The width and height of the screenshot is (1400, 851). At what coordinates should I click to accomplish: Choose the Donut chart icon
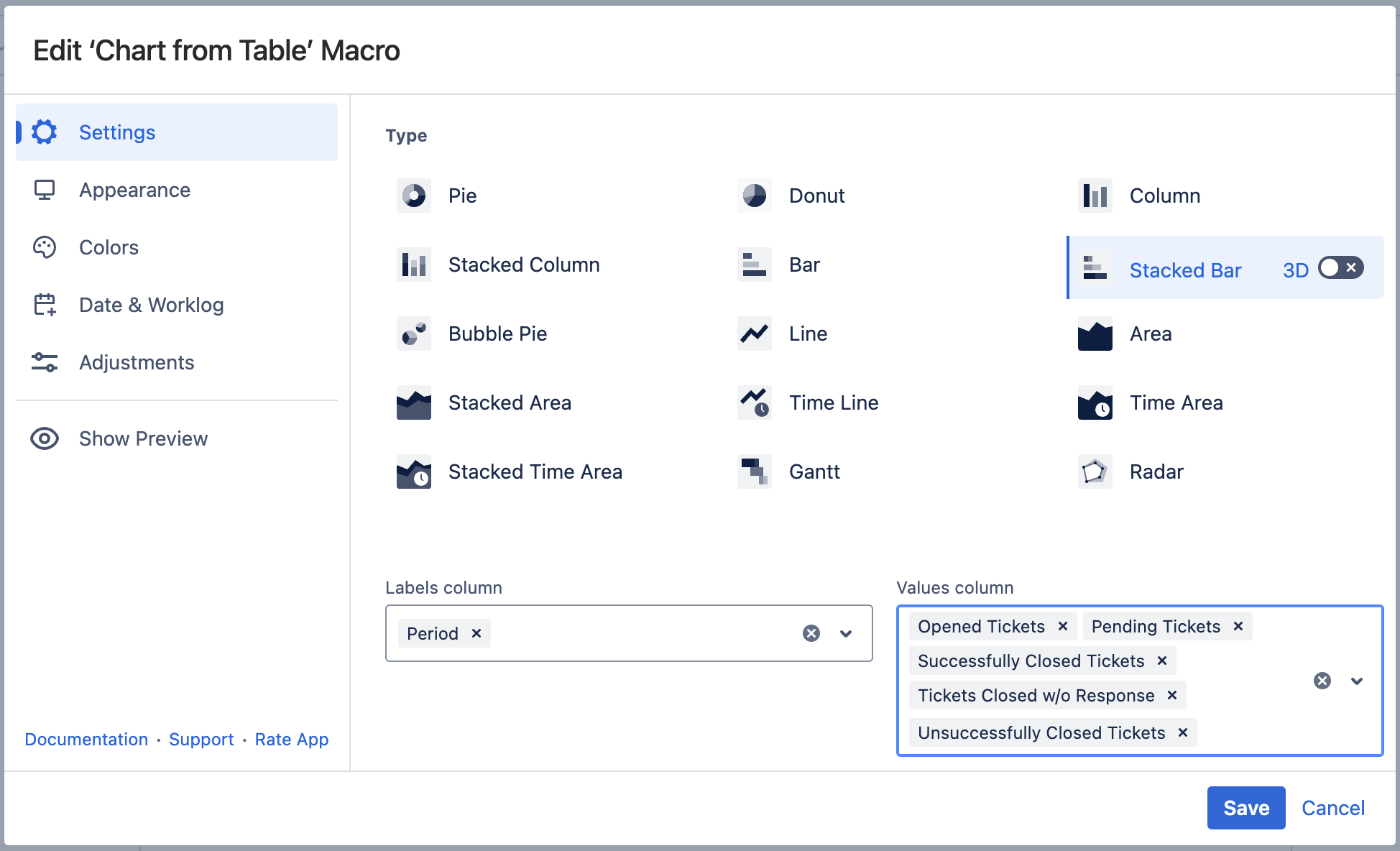pyautogui.click(x=754, y=195)
